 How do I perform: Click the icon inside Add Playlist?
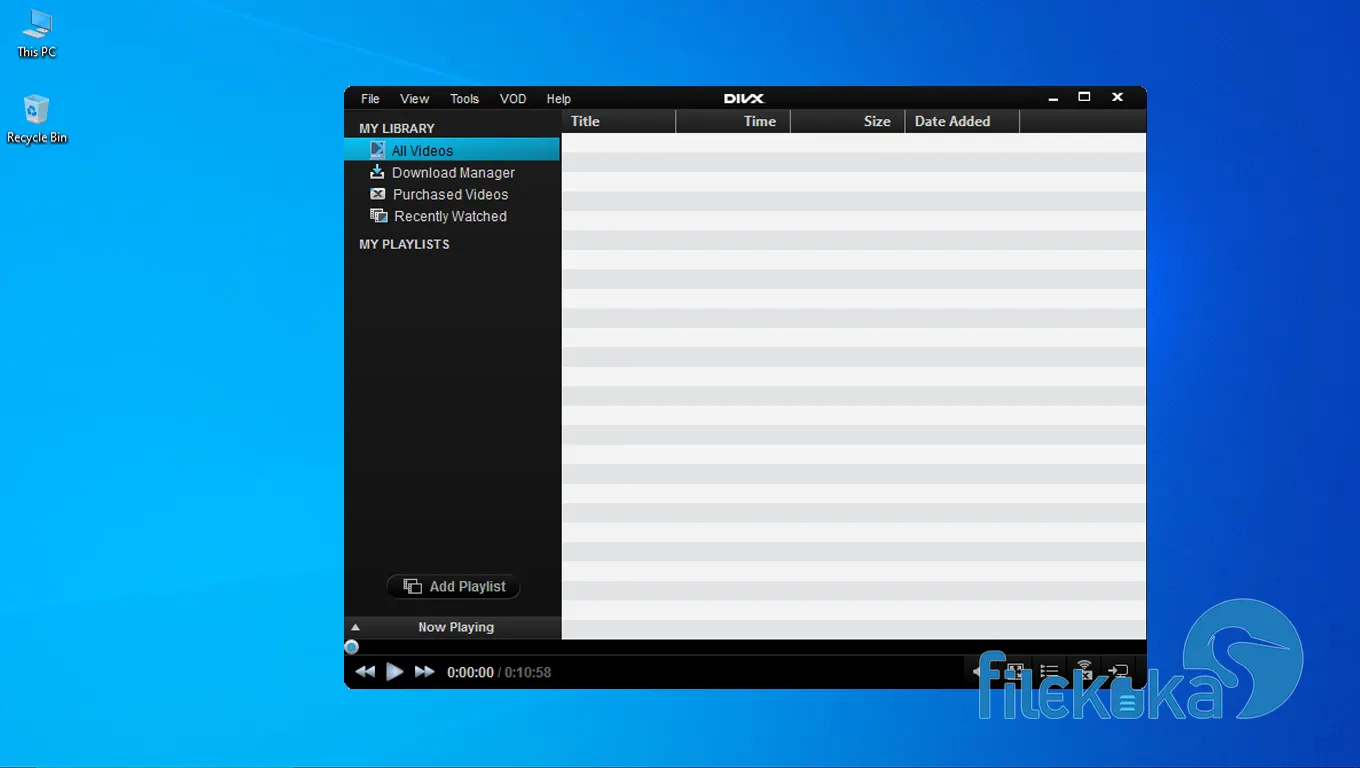(x=412, y=587)
